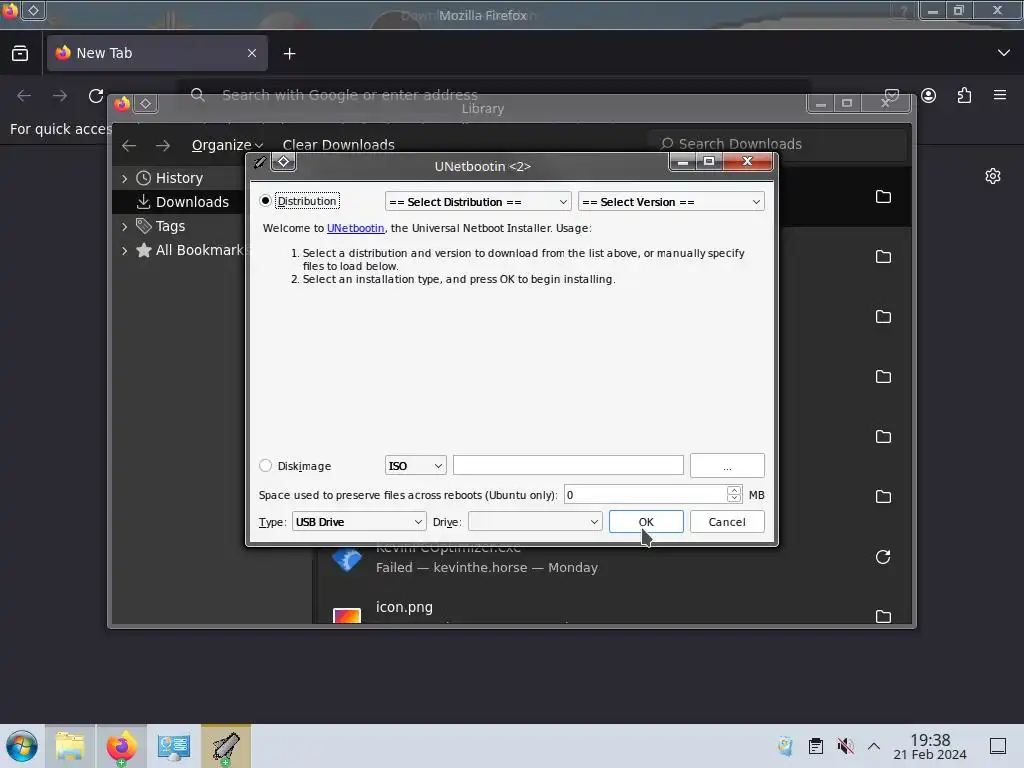Viewport: 1024px width, 768px height.
Task: Show icon.png in its folder
Action: 883,616
